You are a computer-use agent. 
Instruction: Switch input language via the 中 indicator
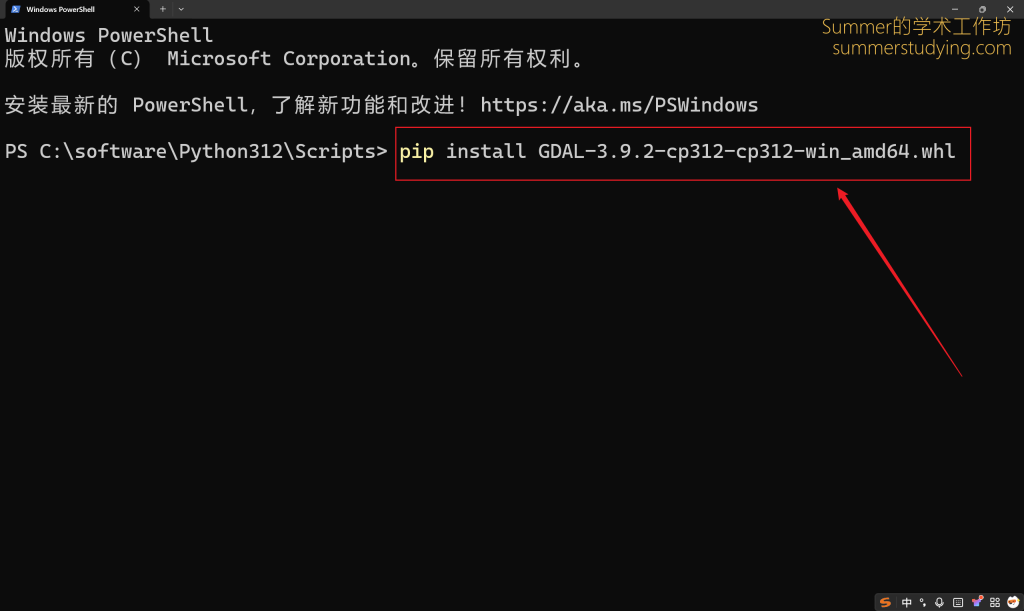click(x=906, y=601)
